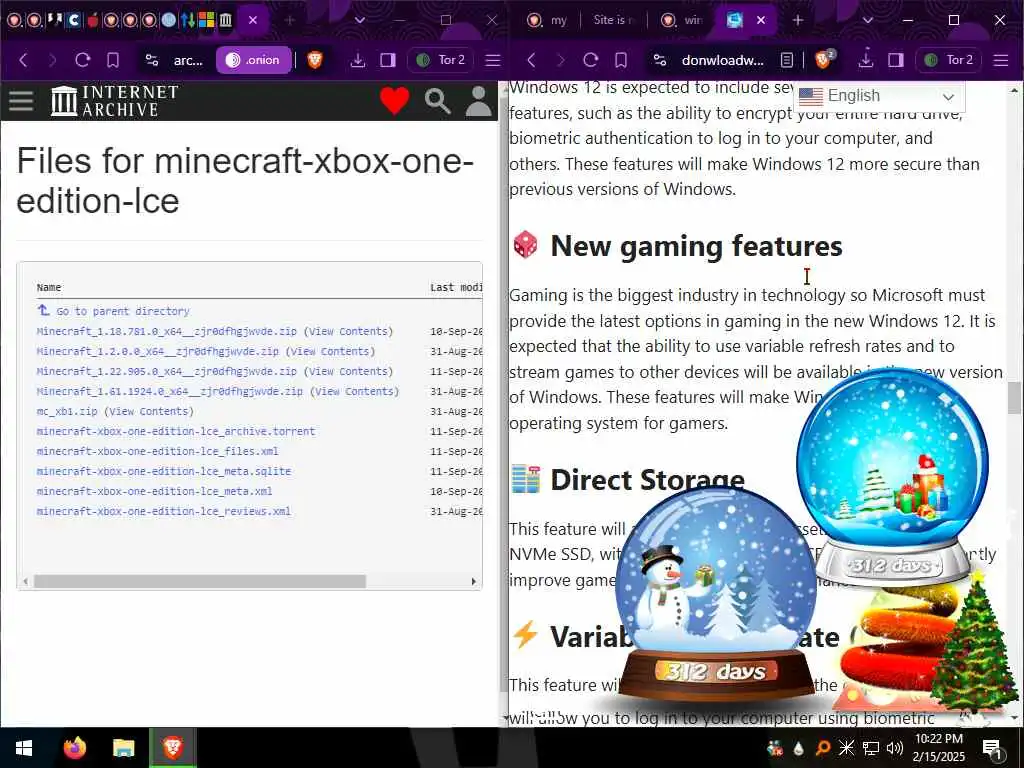Viewport: 1024px width, 768px height.
Task: Open volume control in the system tray
Action: point(895,748)
